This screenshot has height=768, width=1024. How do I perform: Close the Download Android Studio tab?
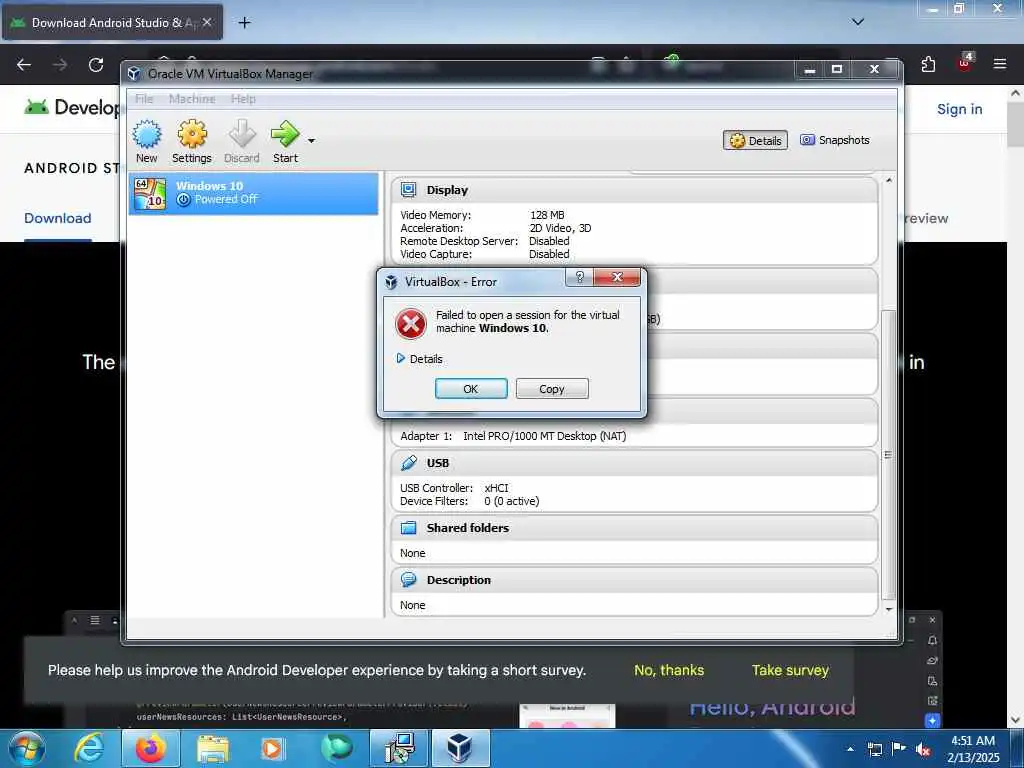(207, 22)
